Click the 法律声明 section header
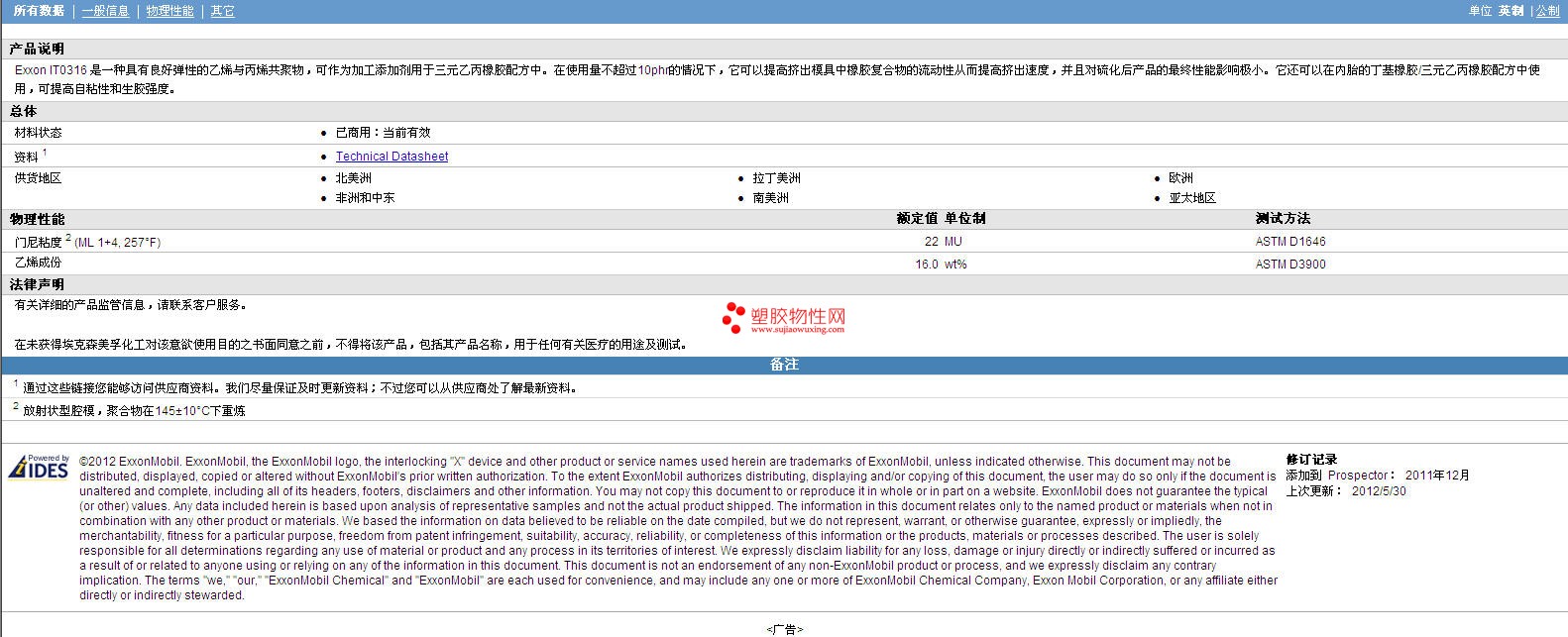This screenshot has height=637, width=1568. click(37, 285)
